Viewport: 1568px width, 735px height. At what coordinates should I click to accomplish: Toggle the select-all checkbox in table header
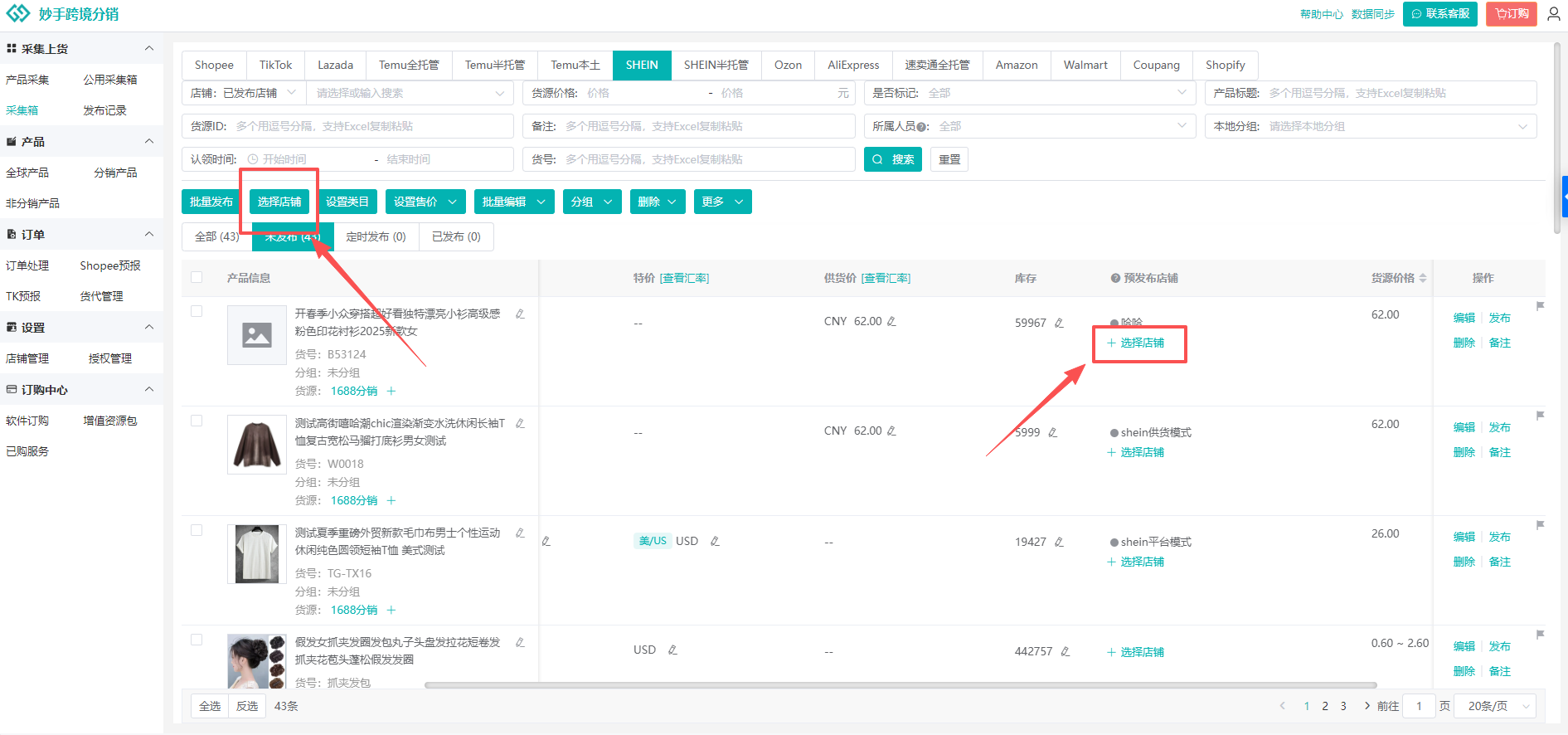coord(197,277)
